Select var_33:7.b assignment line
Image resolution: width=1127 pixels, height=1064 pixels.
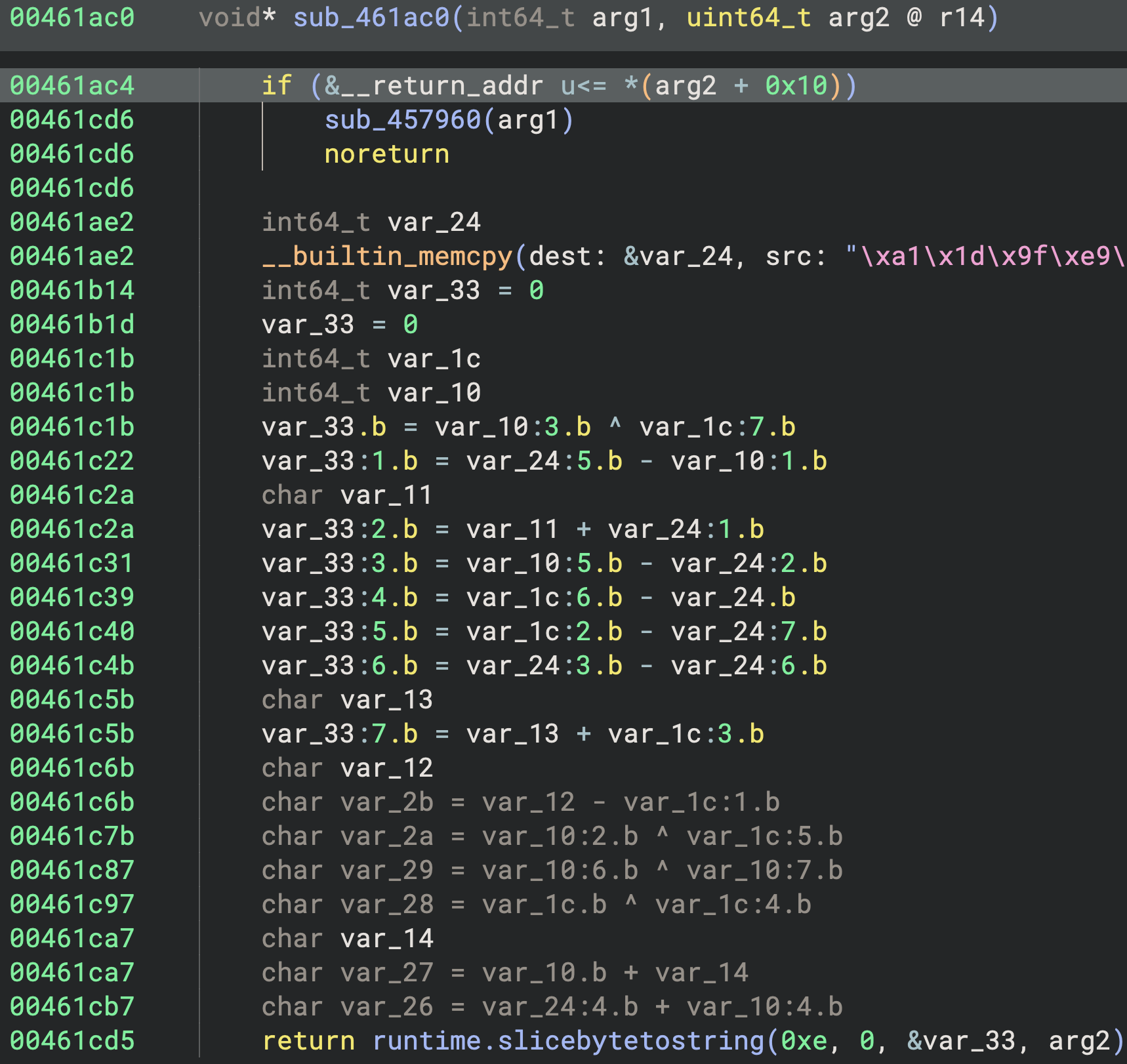click(513, 734)
